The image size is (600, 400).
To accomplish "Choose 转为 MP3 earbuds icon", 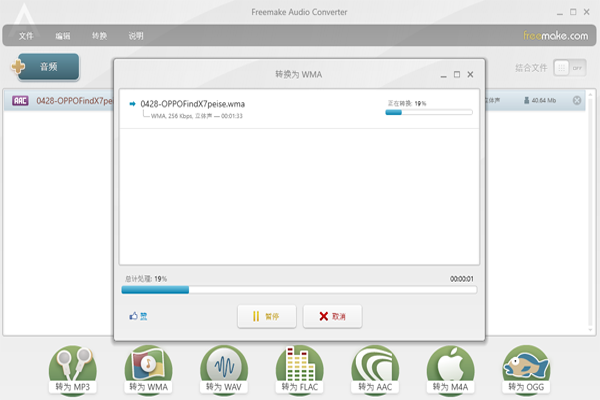I will [x=73, y=370].
